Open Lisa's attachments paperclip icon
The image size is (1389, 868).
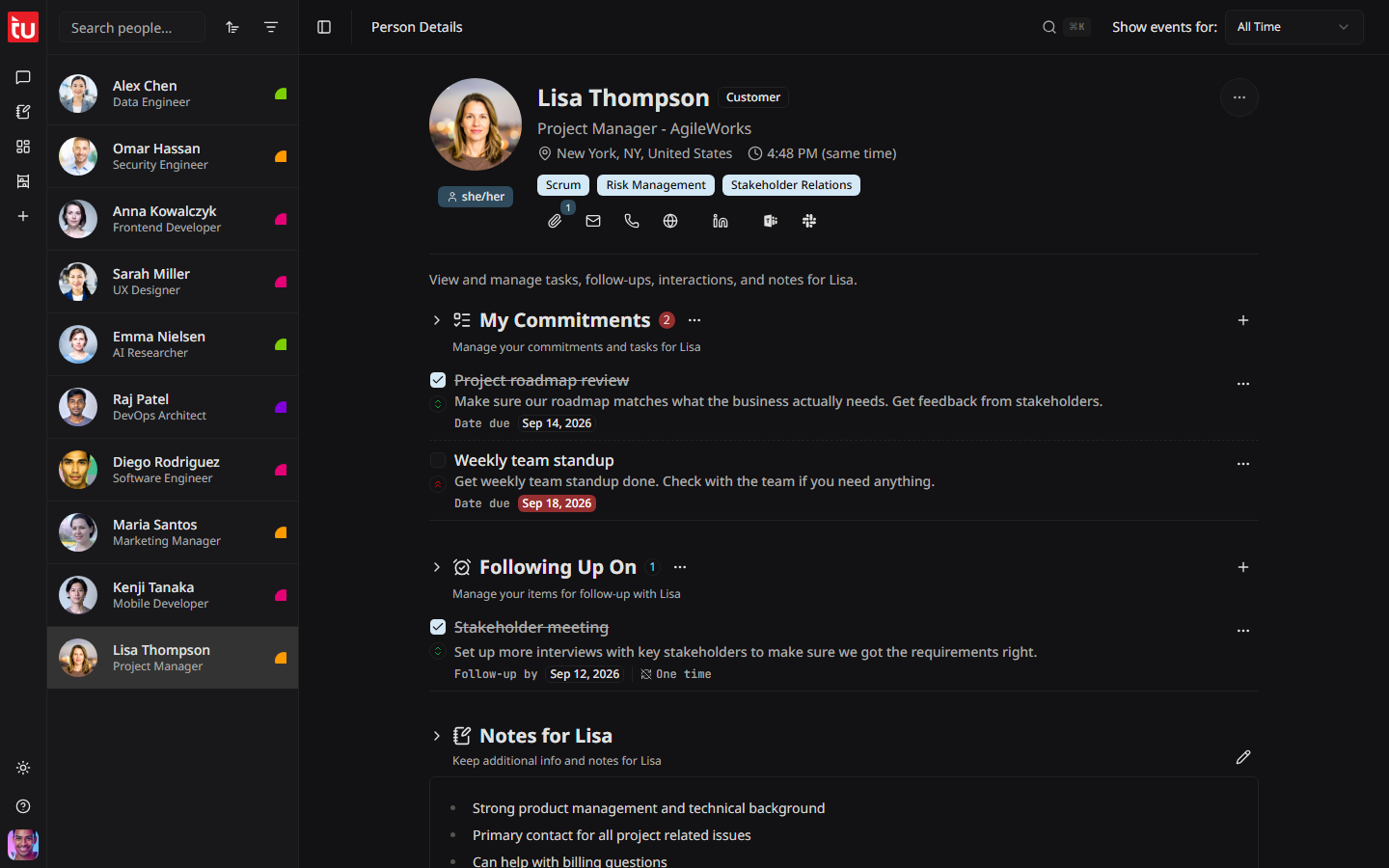pyautogui.click(x=555, y=221)
